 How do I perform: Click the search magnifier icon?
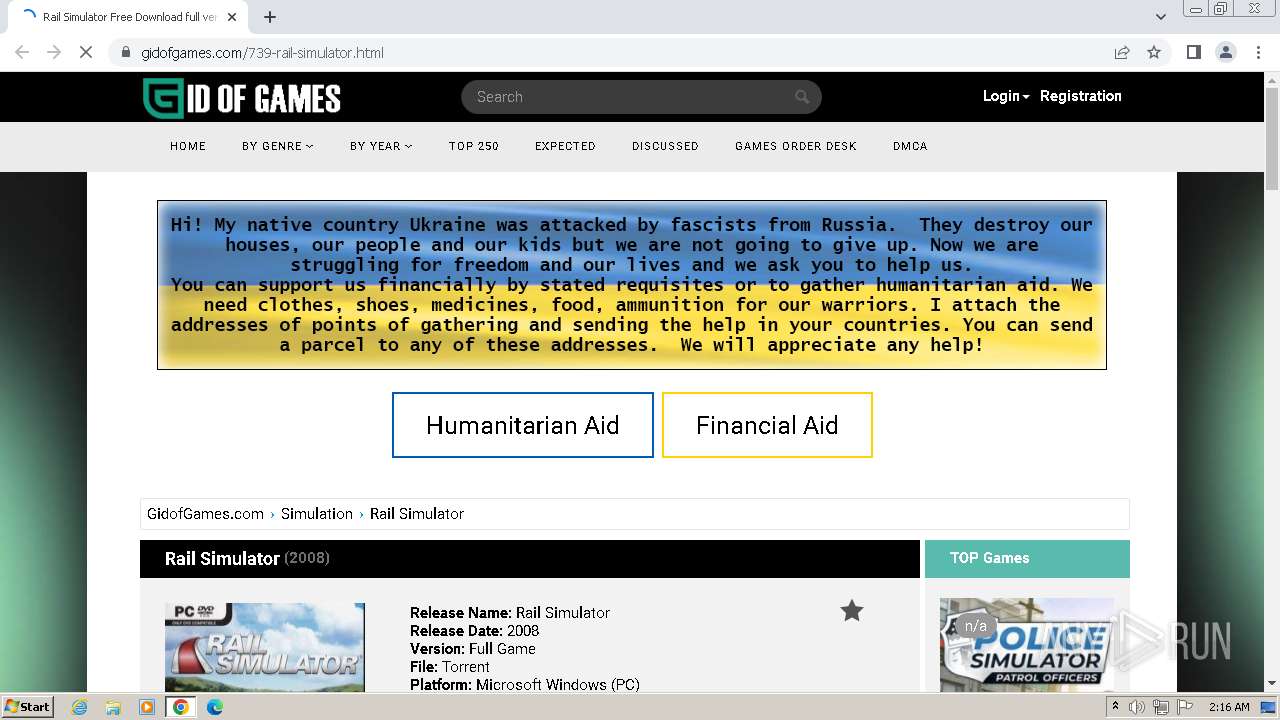point(802,97)
